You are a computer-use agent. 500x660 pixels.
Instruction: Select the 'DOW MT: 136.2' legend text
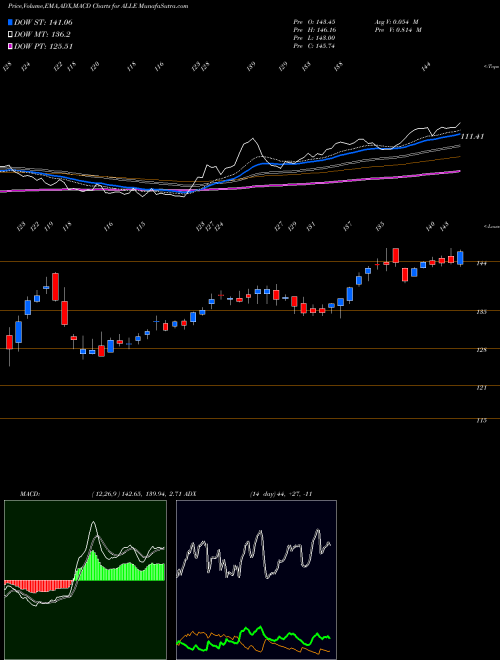tap(42, 34)
